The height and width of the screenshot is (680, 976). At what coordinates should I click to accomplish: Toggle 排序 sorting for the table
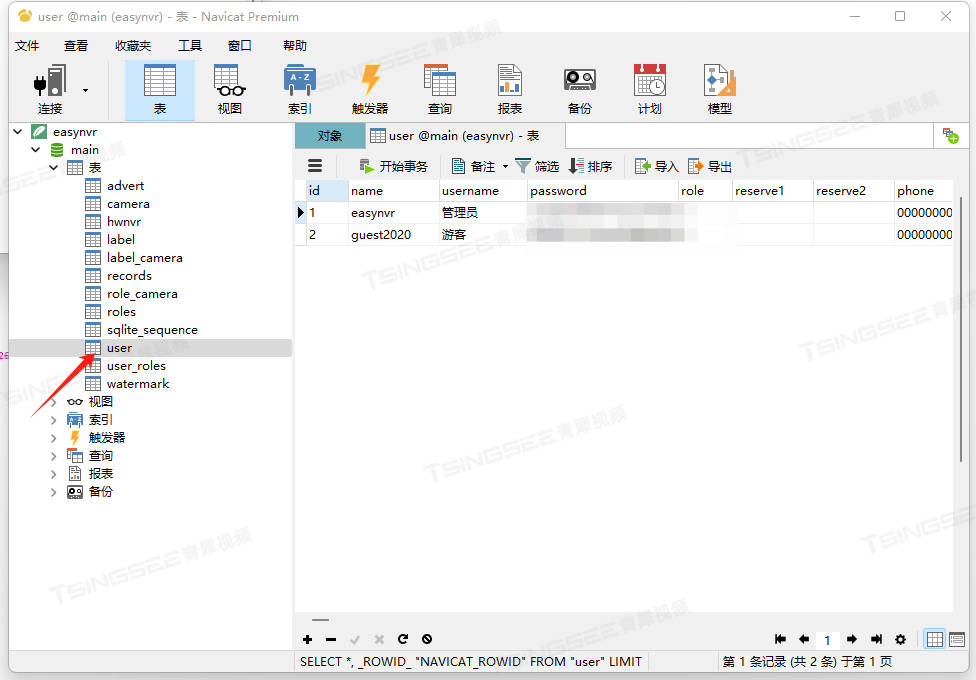(x=594, y=165)
